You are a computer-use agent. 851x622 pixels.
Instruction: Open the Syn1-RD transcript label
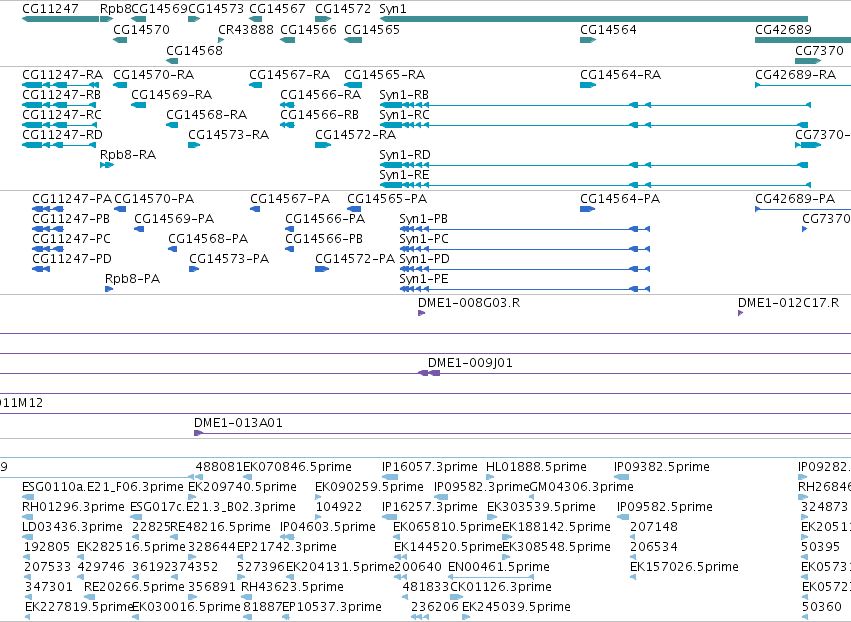point(405,155)
